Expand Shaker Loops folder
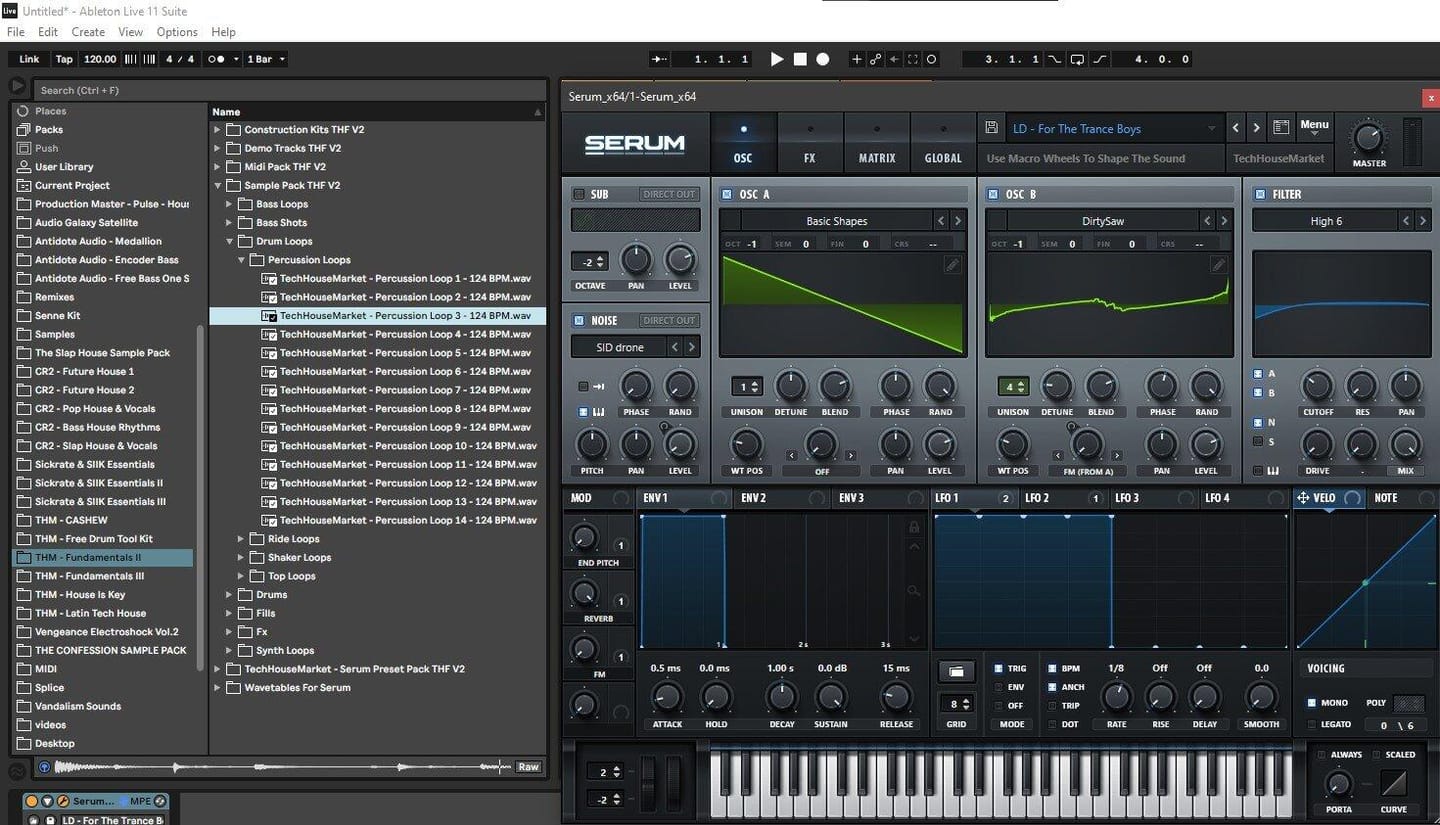 pos(241,557)
